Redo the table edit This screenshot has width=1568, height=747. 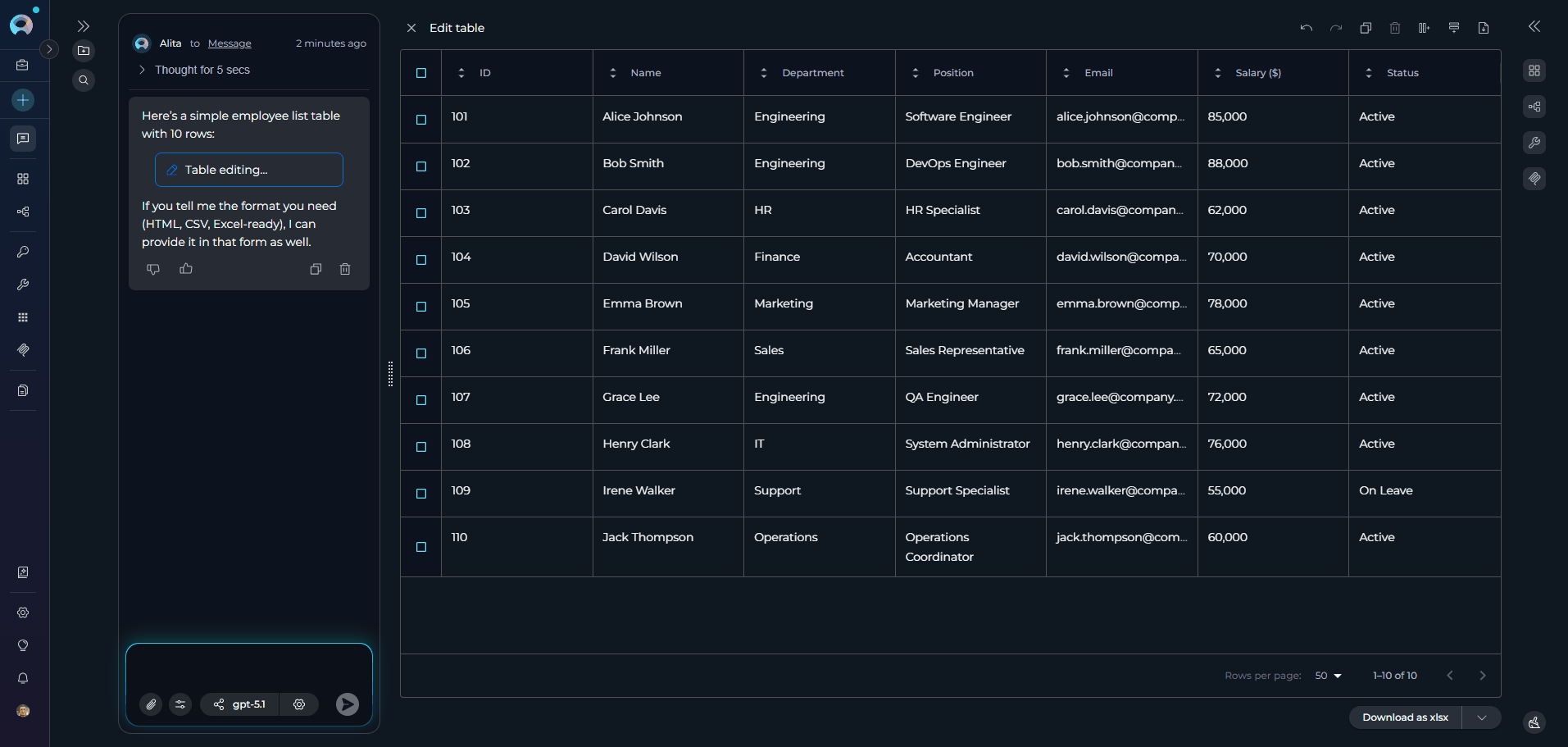[1336, 27]
